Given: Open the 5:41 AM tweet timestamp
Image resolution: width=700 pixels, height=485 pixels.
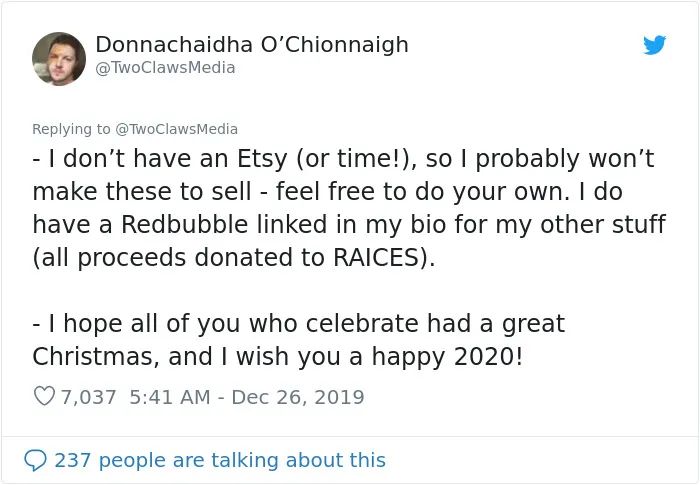Looking at the screenshot, I should tap(170, 397).
